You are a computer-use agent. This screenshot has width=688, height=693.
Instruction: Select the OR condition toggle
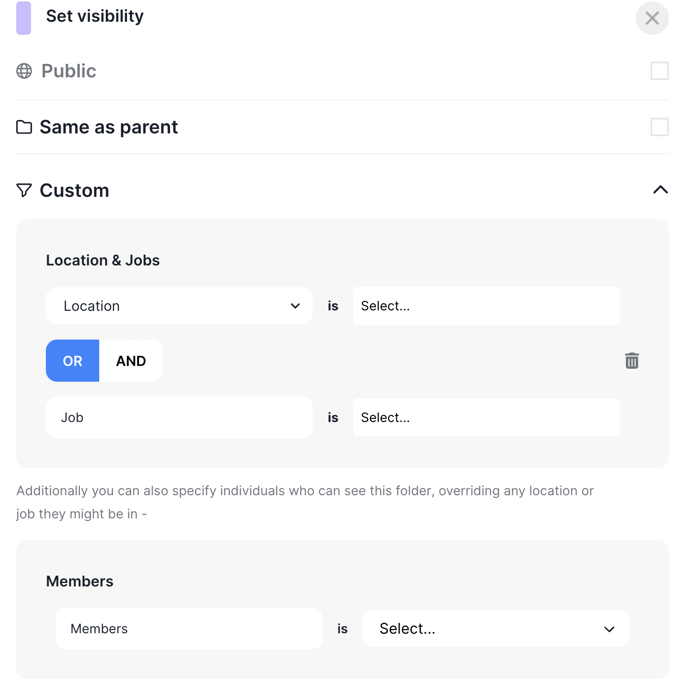72,361
